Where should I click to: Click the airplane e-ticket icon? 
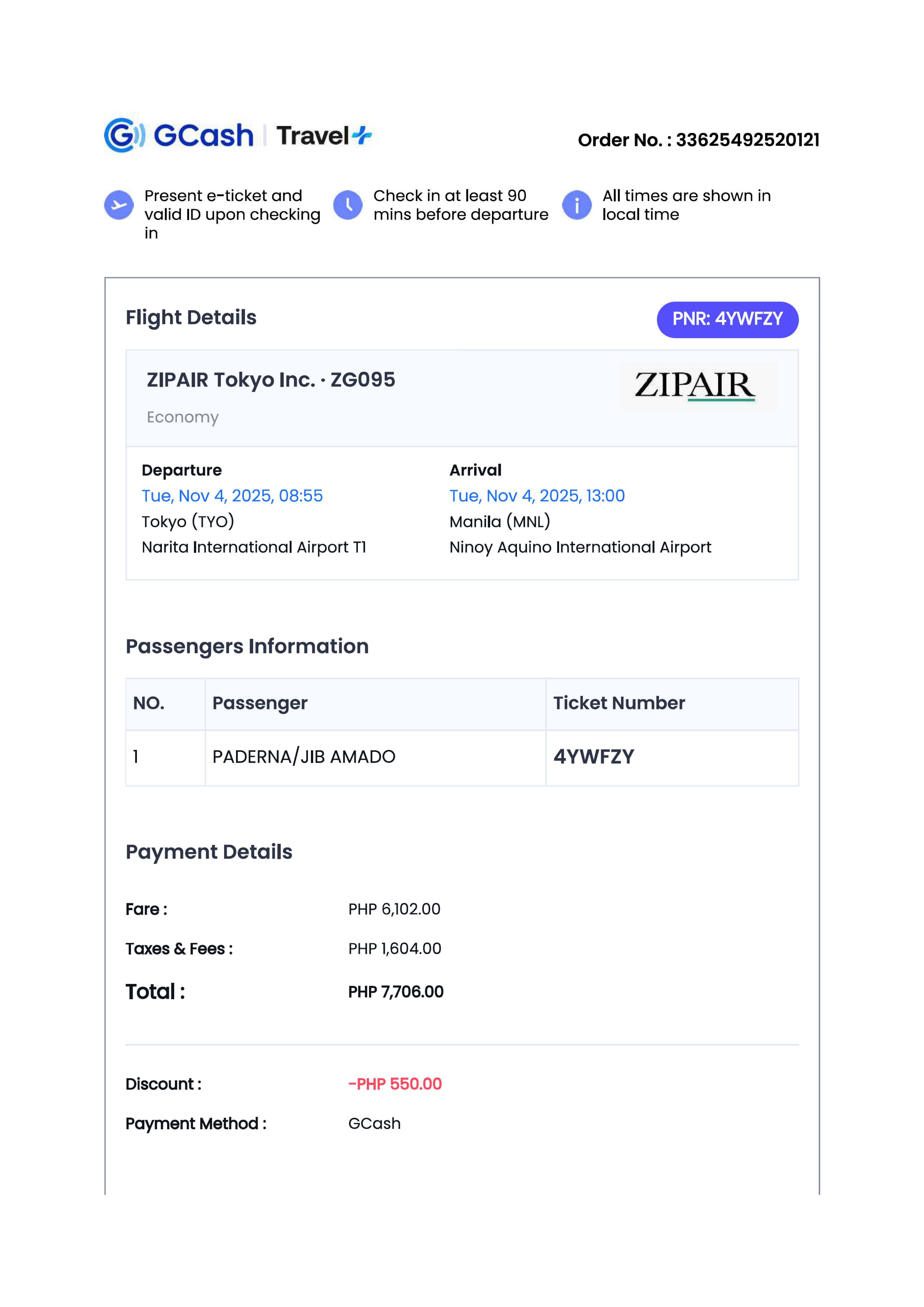(x=119, y=205)
